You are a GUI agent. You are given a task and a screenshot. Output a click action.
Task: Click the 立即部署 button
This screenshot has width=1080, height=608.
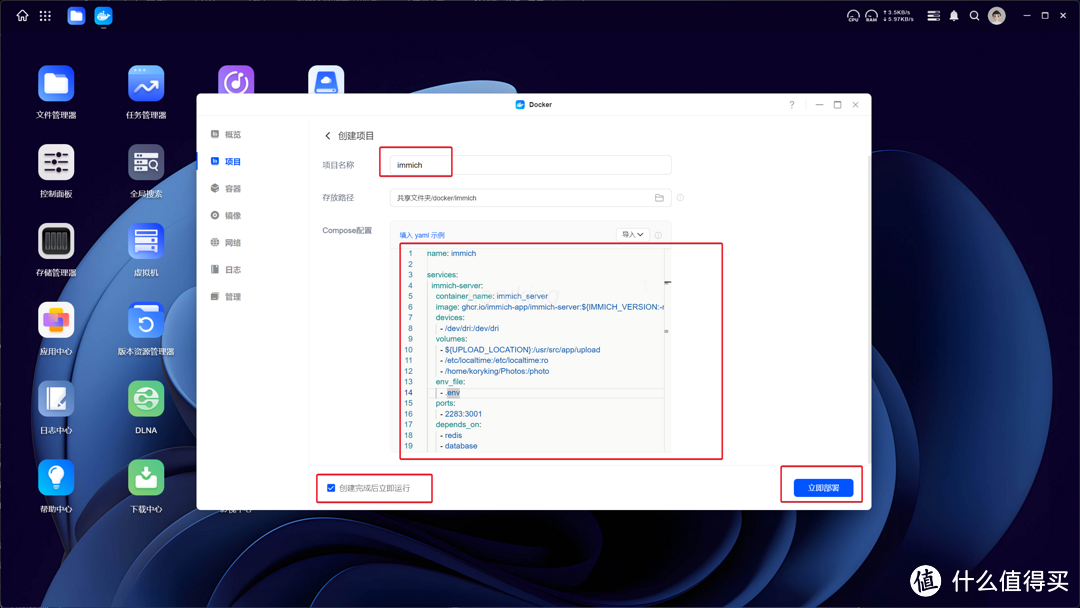click(823, 488)
